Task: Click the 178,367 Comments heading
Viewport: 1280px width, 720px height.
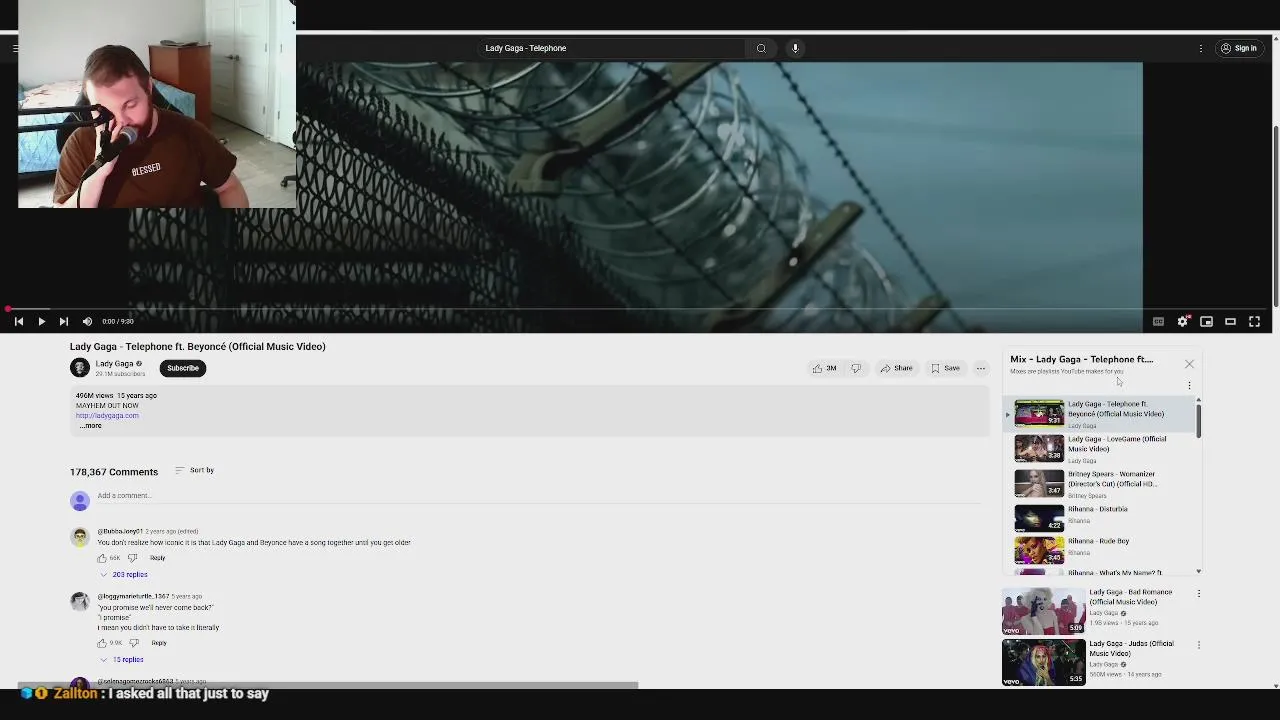Action: click(114, 472)
